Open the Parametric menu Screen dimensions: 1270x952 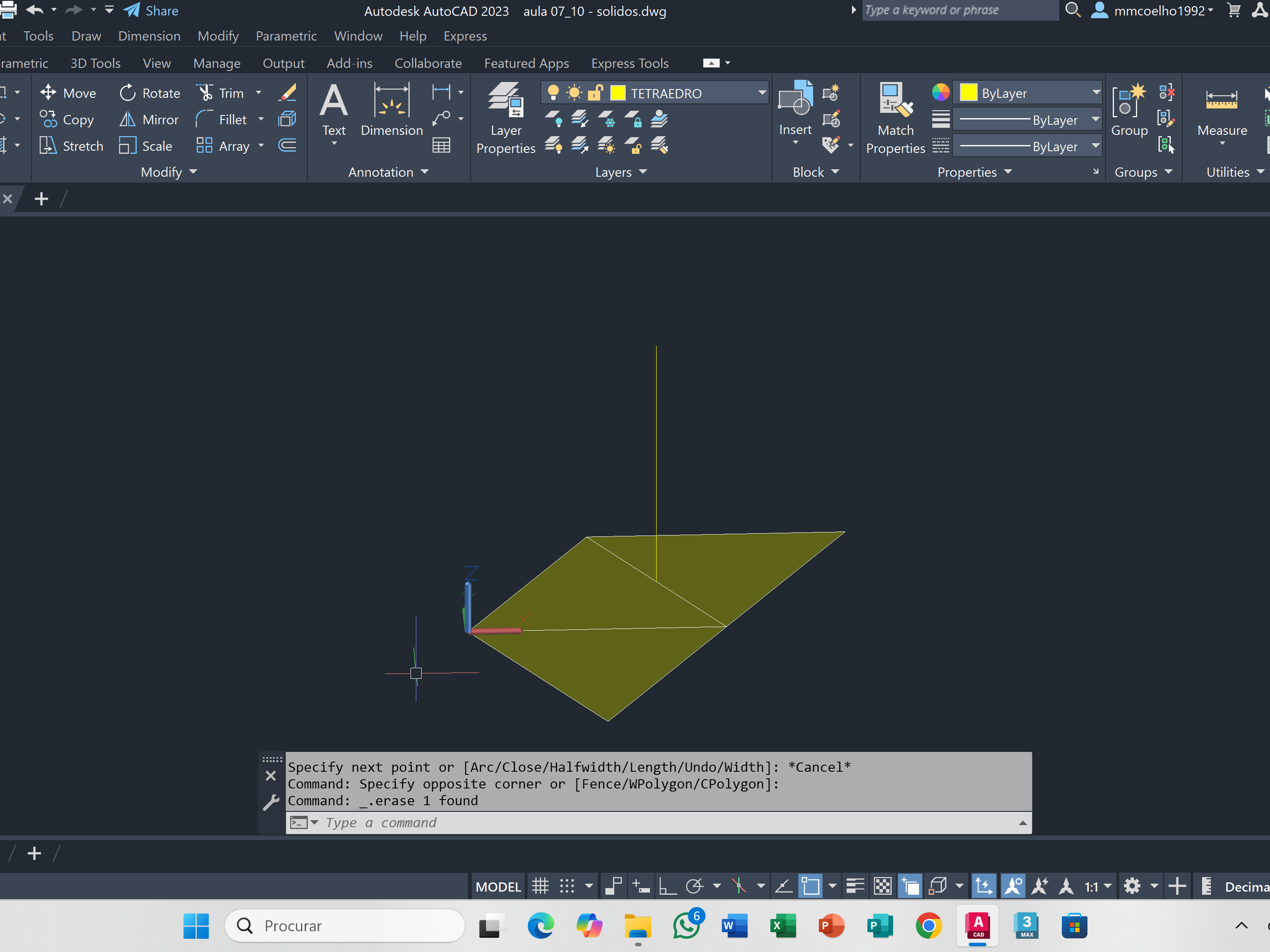pyautogui.click(x=286, y=36)
